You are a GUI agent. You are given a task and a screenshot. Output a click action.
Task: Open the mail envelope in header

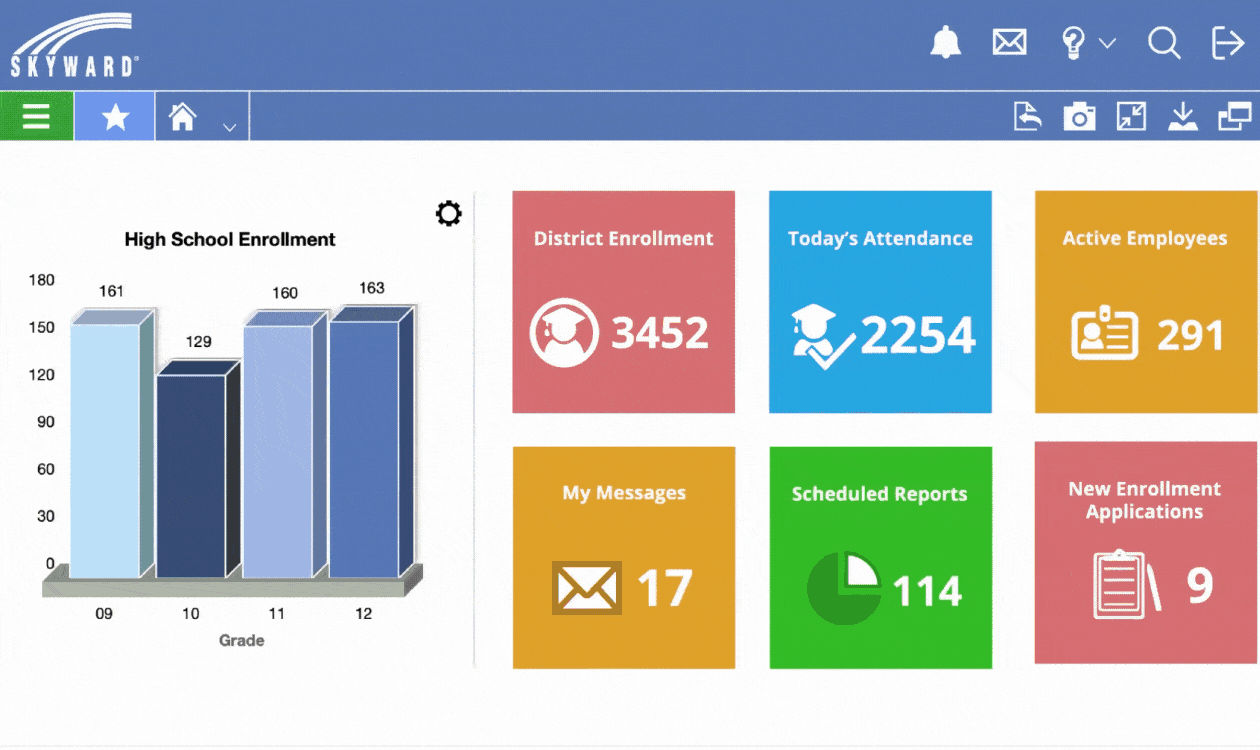click(1009, 42)
